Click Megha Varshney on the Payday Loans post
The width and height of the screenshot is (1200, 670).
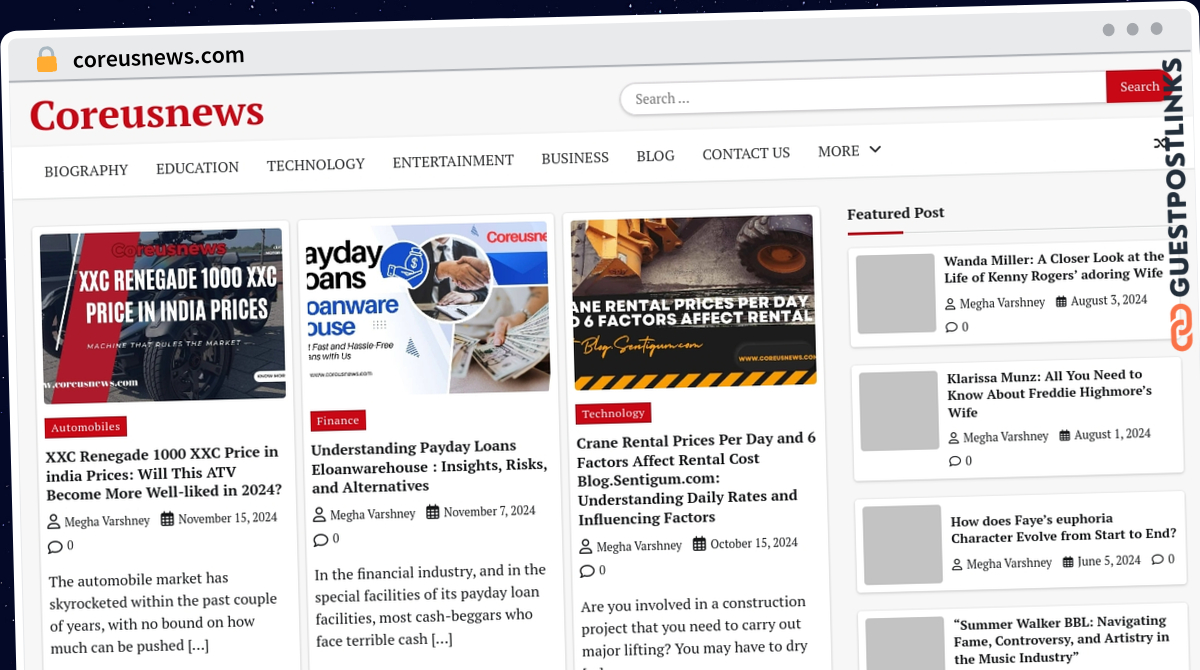(x=373, y=514)
